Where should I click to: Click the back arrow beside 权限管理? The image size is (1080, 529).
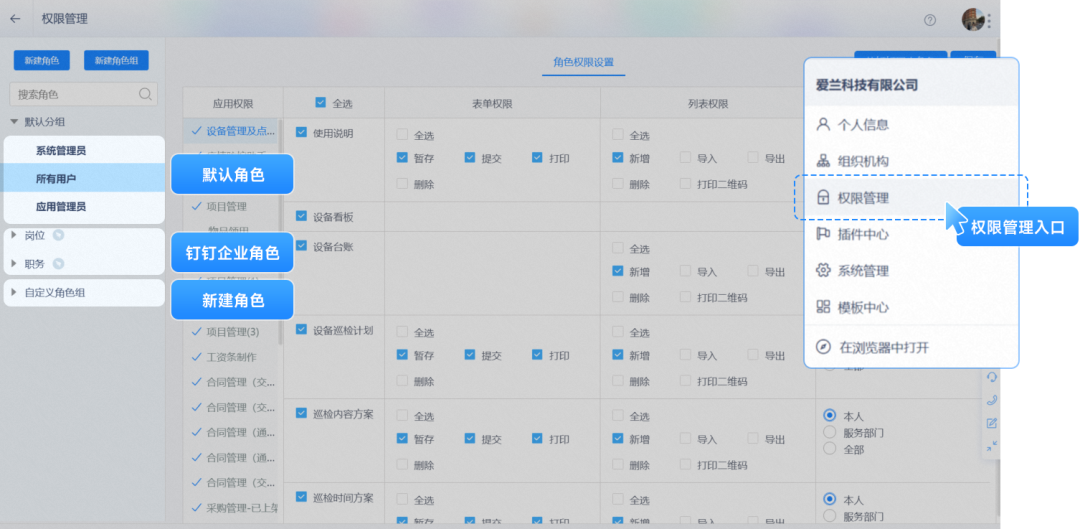pos(15,19)
